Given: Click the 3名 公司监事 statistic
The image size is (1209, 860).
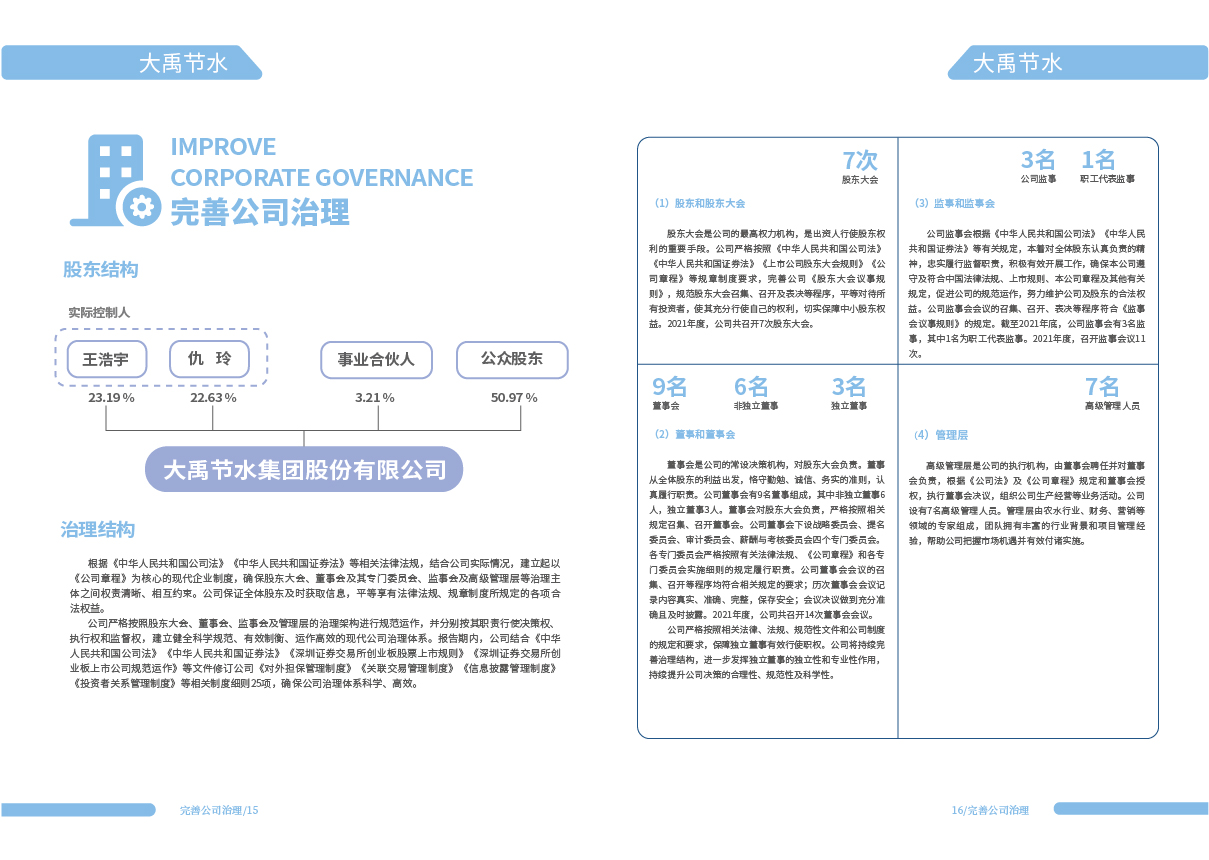Looking at the screenshot, I should click(1038, 166).
